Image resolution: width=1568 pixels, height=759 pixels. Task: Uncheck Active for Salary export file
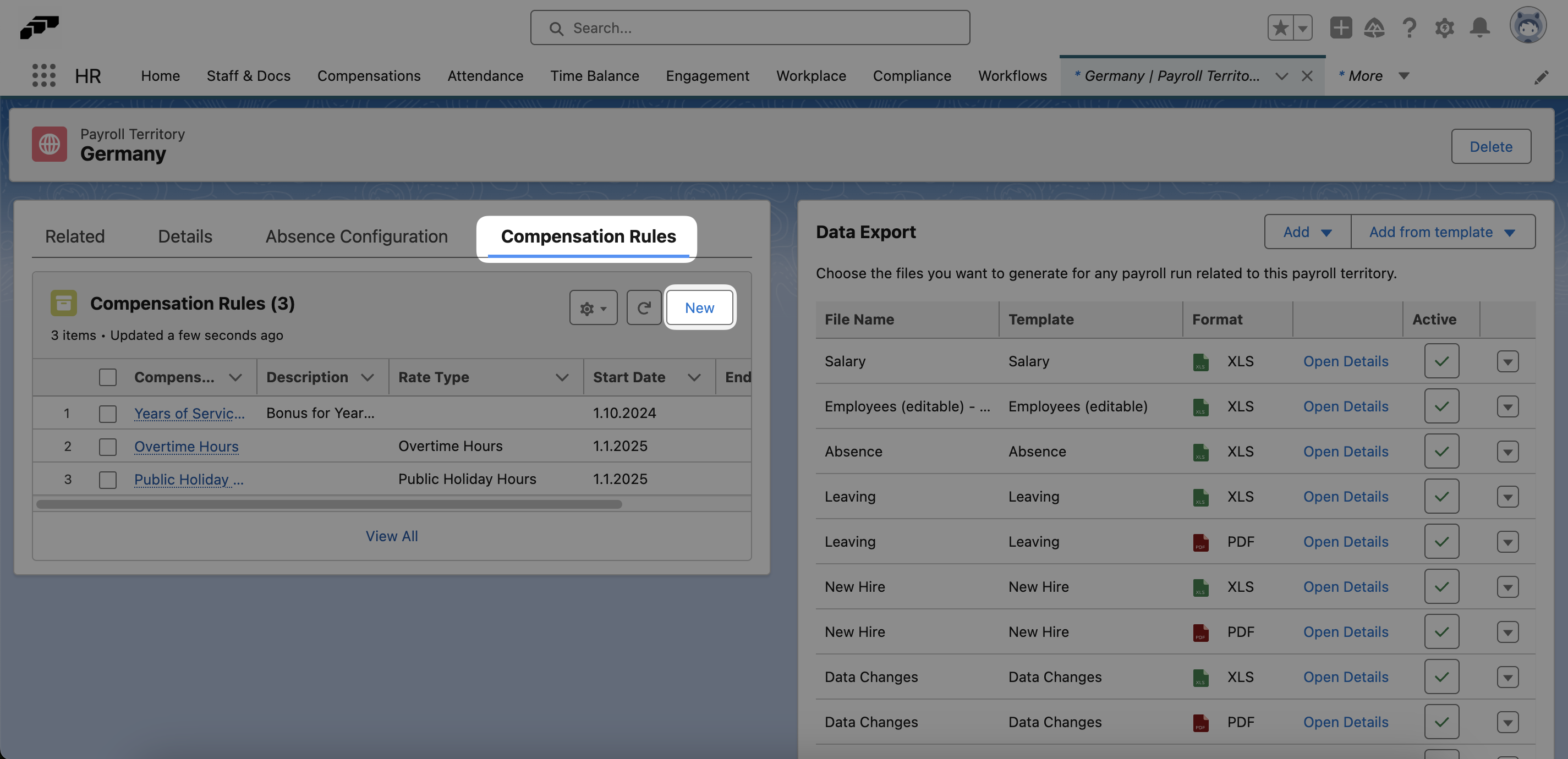click(1441, 361)
